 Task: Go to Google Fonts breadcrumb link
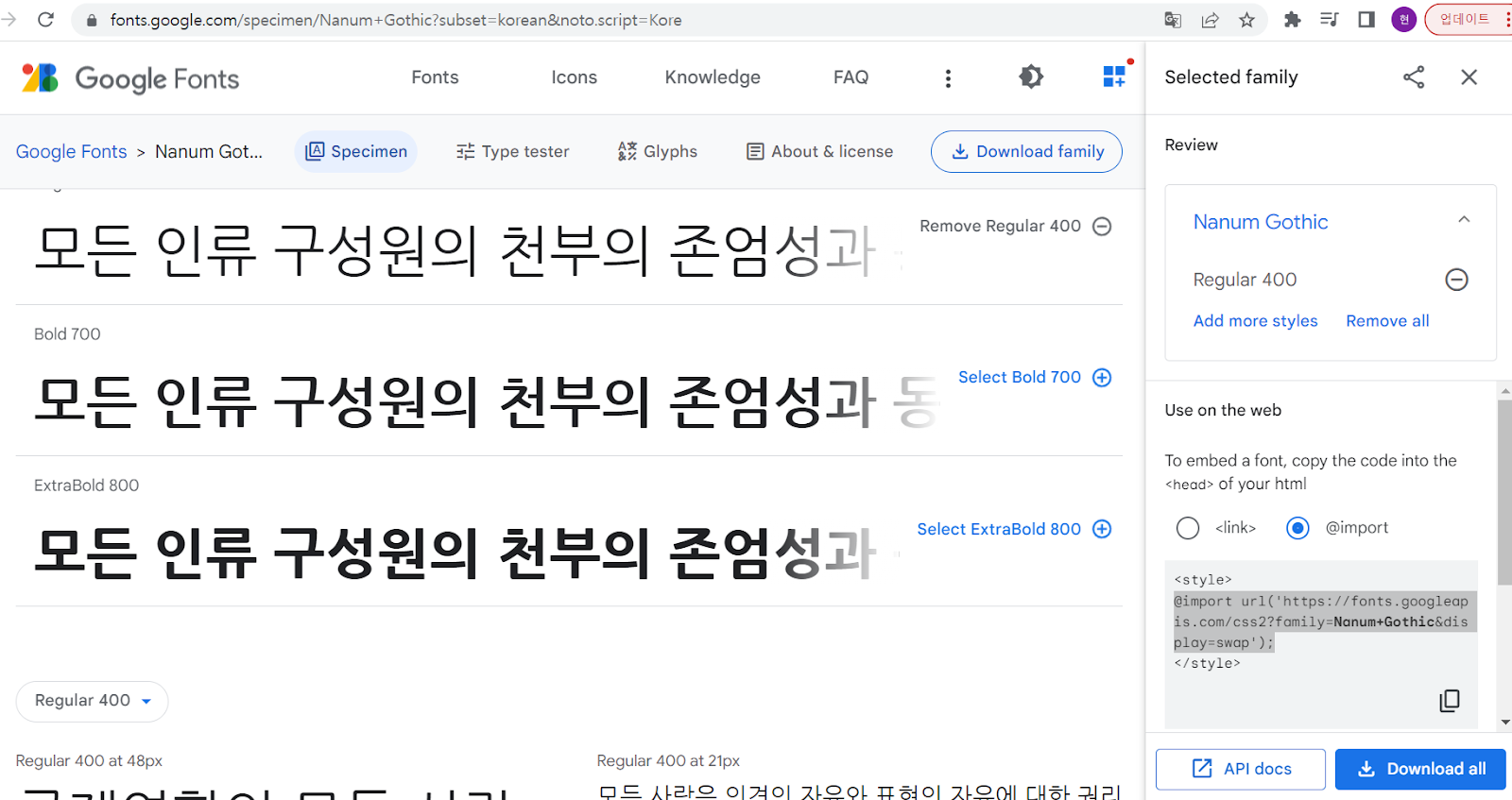[x=71, y=151]
